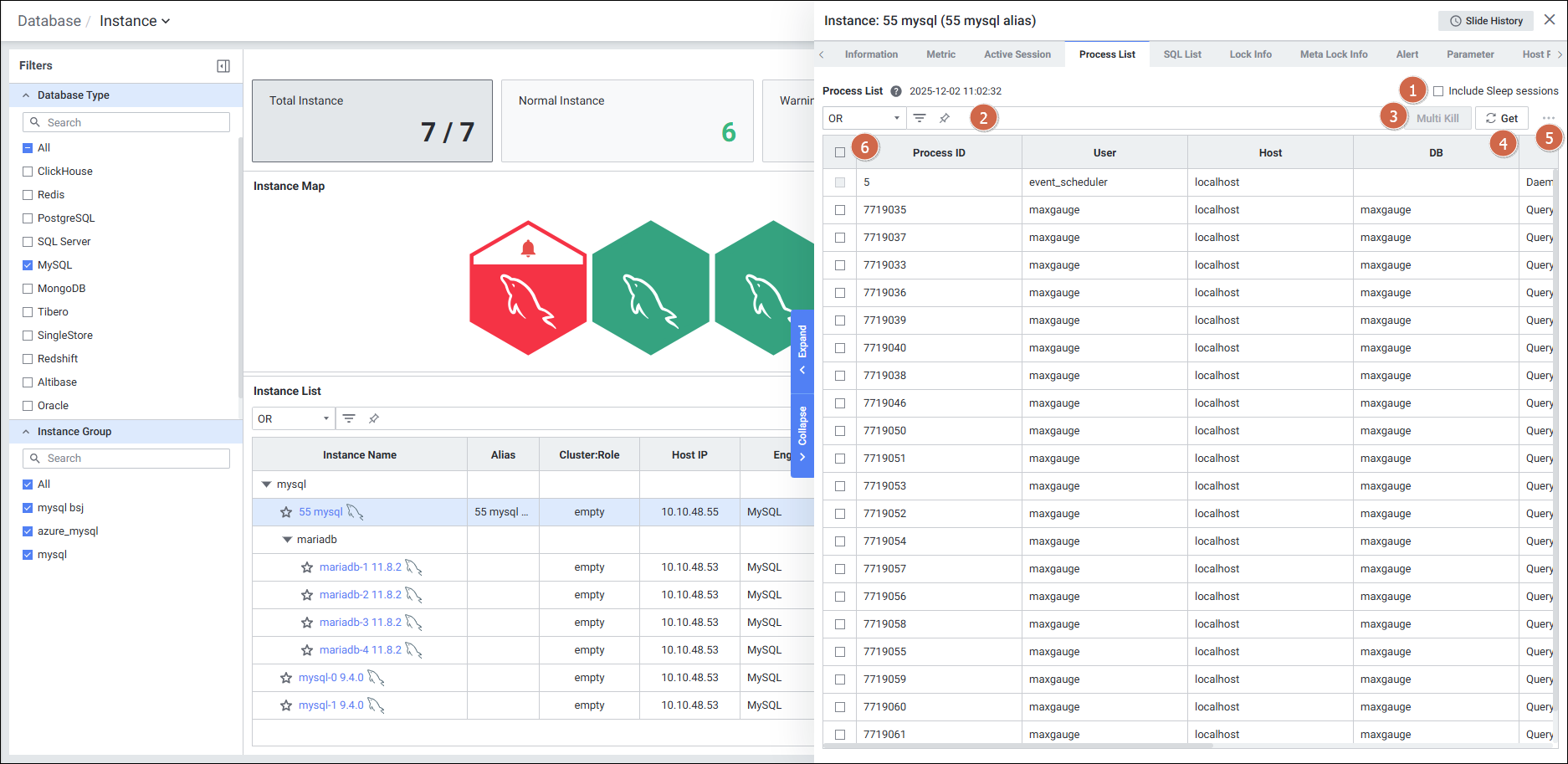Collapse the Database Type filter section
This screenshot has width=1568, height=764.
tap(26, 95)
